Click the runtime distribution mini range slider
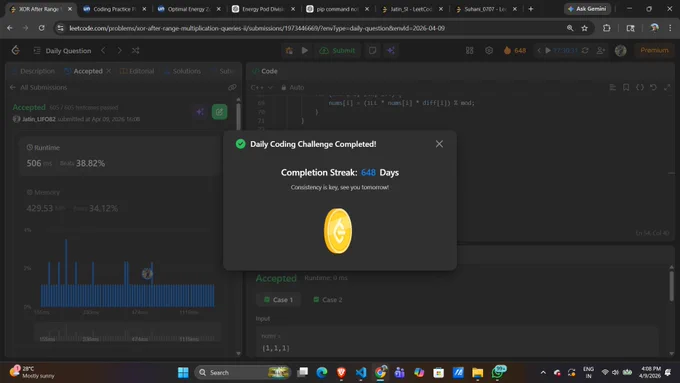The width and height of the screenshot is (680, 383). click(x=128, y=333)
